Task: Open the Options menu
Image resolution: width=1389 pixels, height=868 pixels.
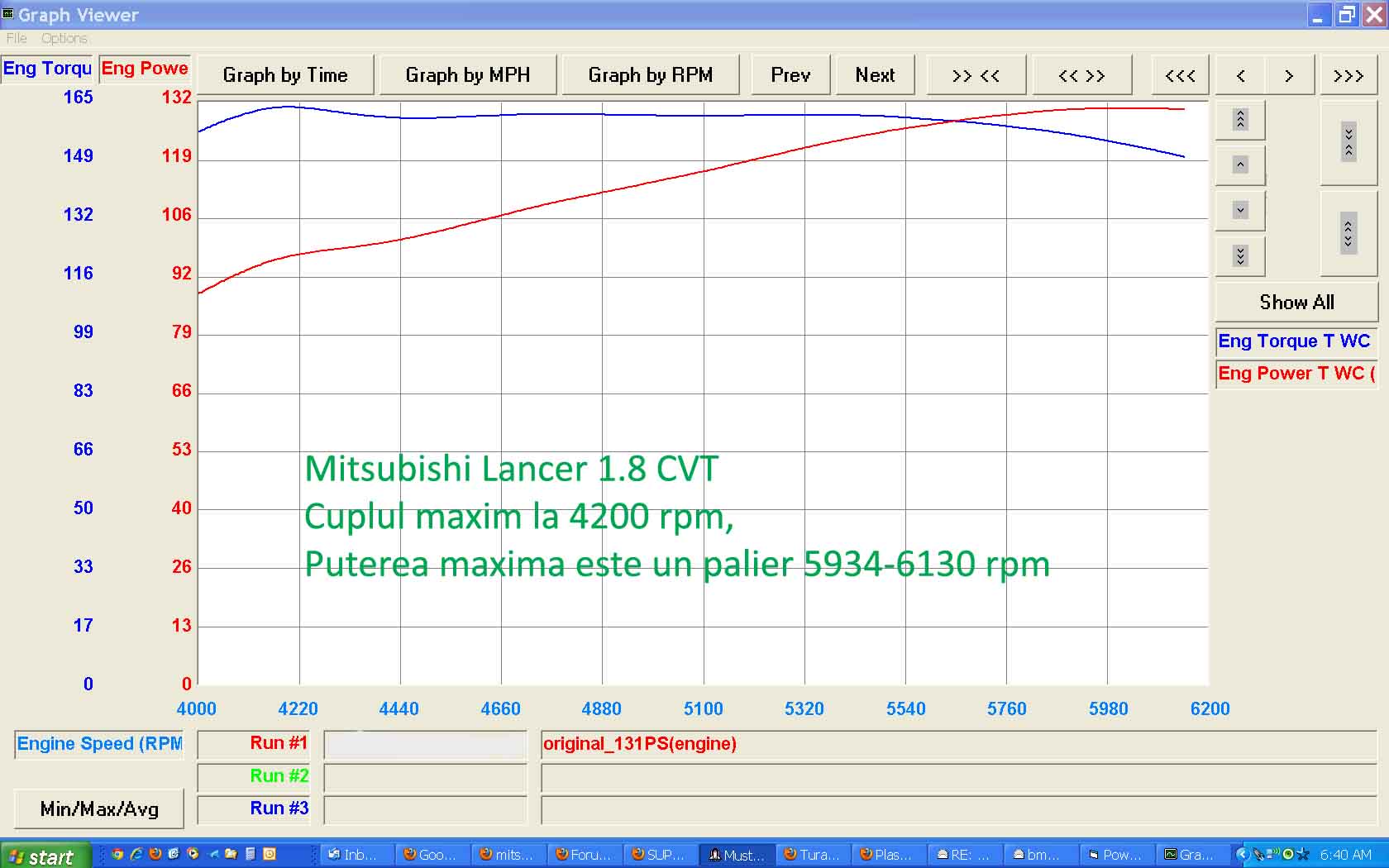Action: (64, 38)
